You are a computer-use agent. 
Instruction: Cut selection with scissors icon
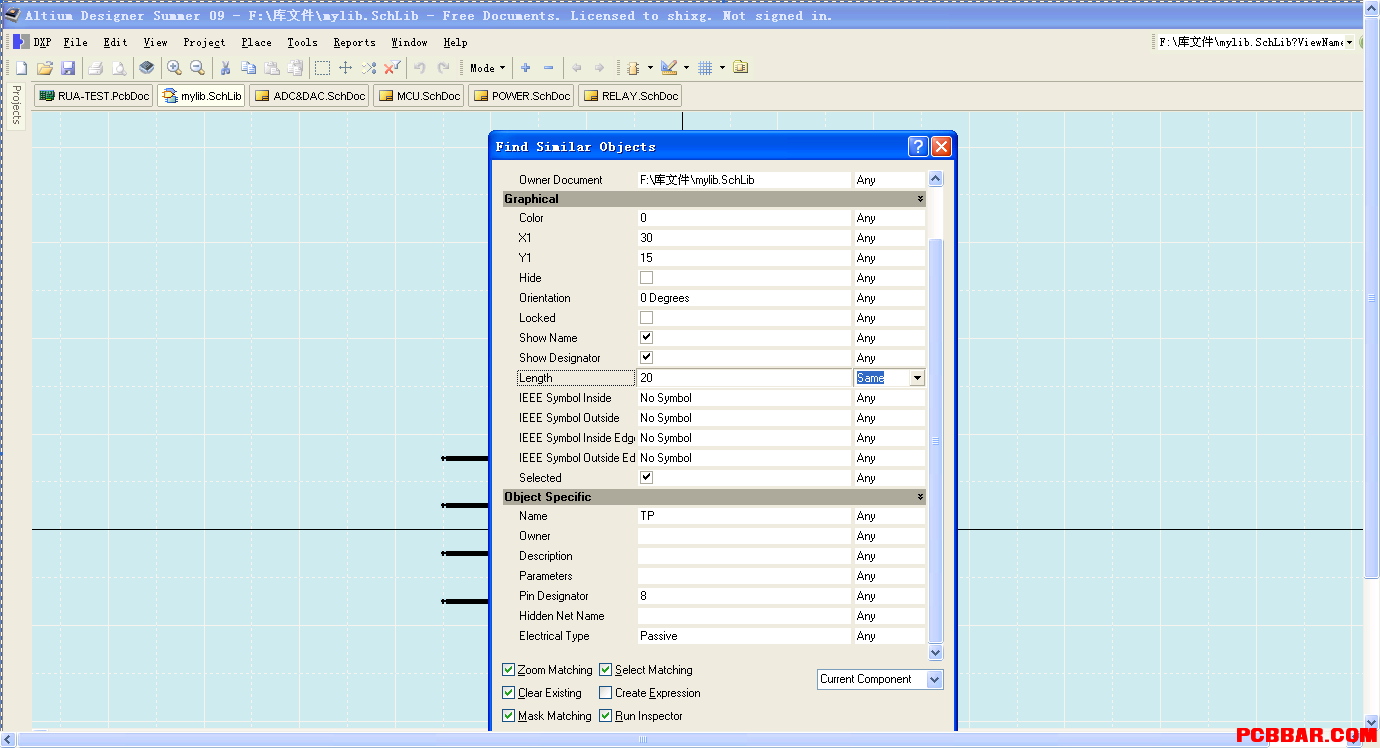pyautogui.click(x=226, y=68)
